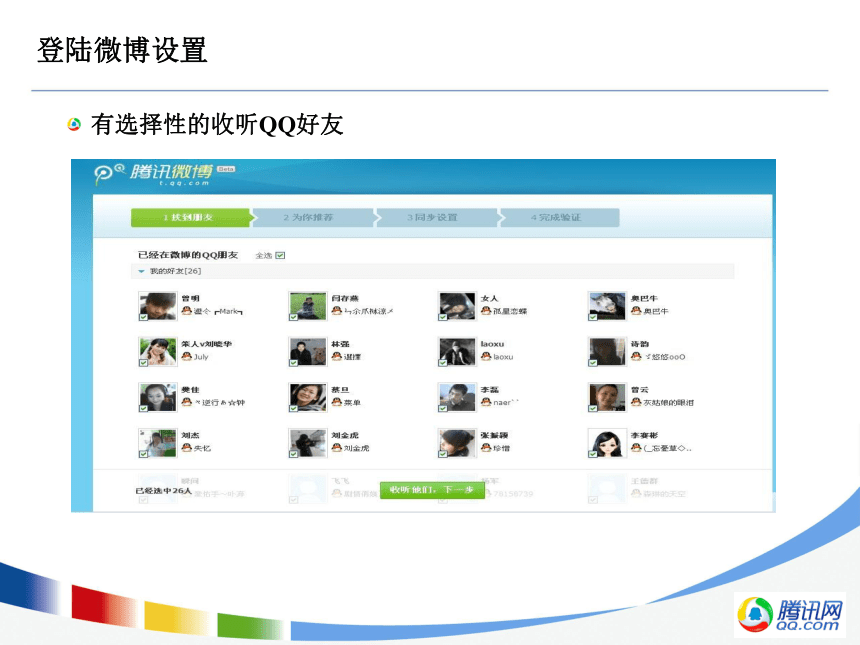Click the penguin icon under the name 樊佳
The width and height of the screenshot is (860, 645).
click(186, 402)
